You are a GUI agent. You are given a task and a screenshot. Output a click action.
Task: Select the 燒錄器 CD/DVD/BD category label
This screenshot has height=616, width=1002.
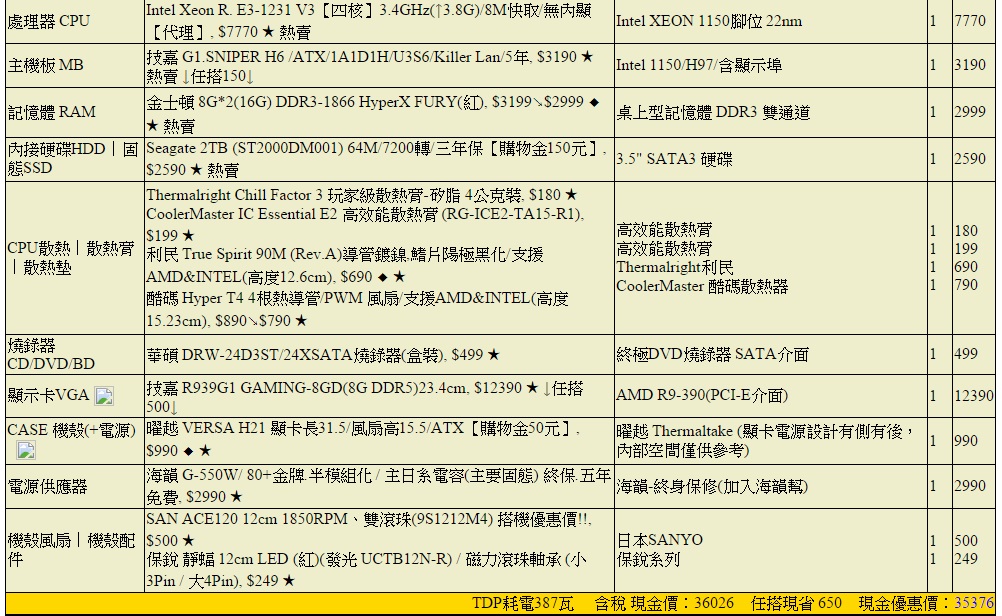tap(51, 355)
